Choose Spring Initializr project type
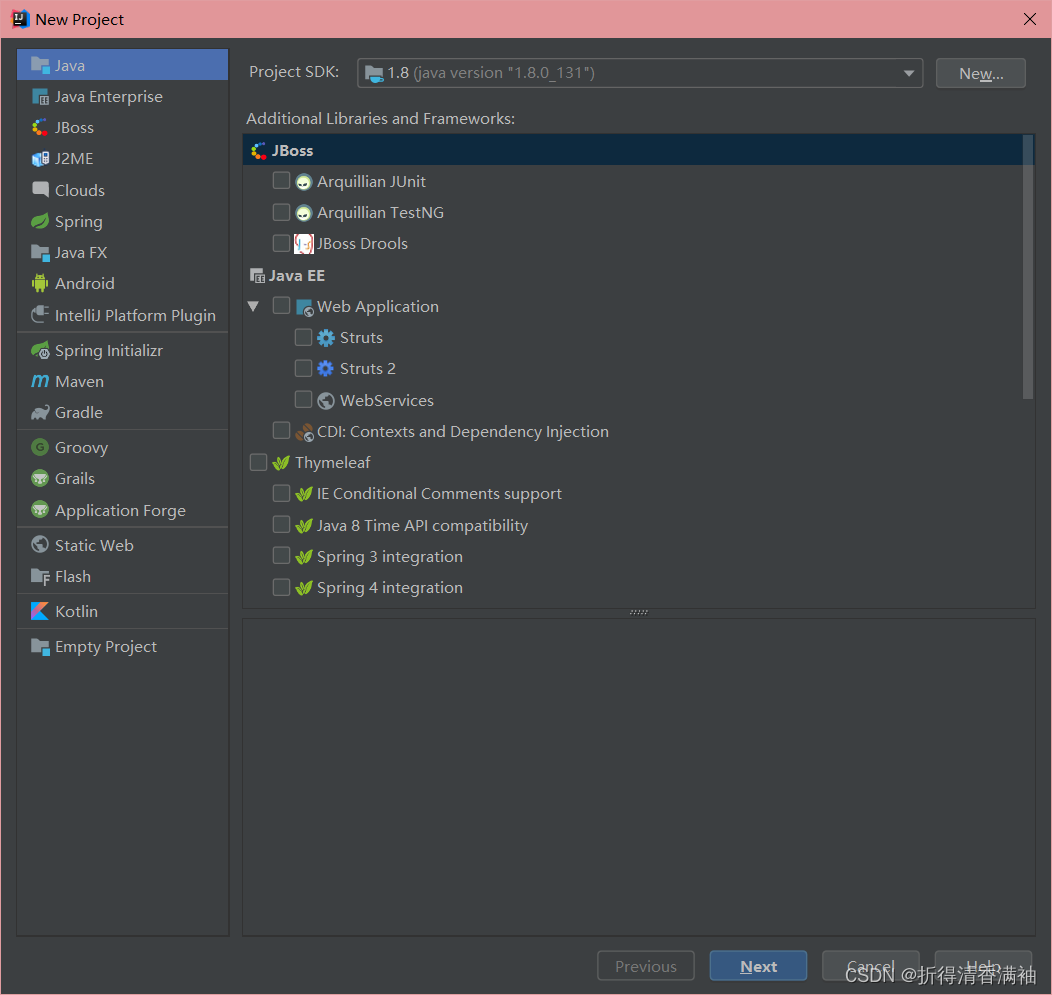The width and height of the screenshot is (1052, 995). pyautogui.click(x=122, y=350)
